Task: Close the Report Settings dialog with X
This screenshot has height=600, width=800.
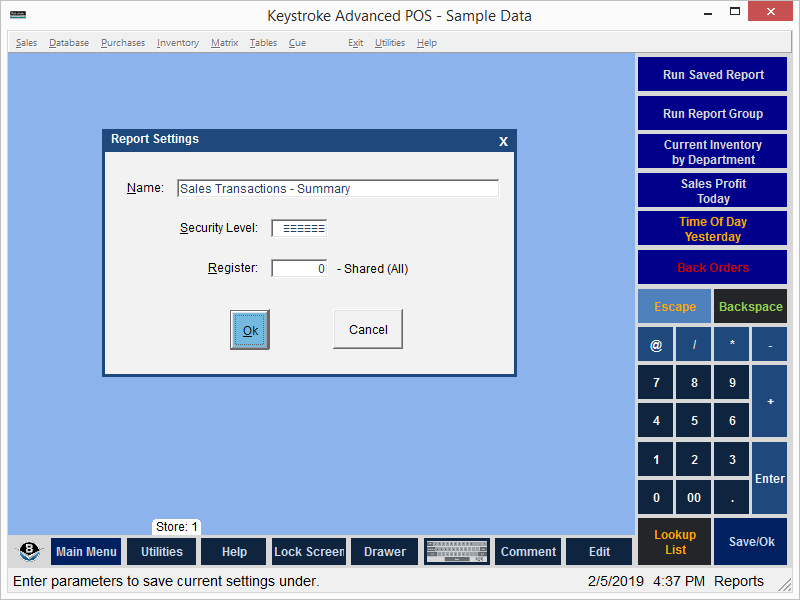Action: pos(503,141)
